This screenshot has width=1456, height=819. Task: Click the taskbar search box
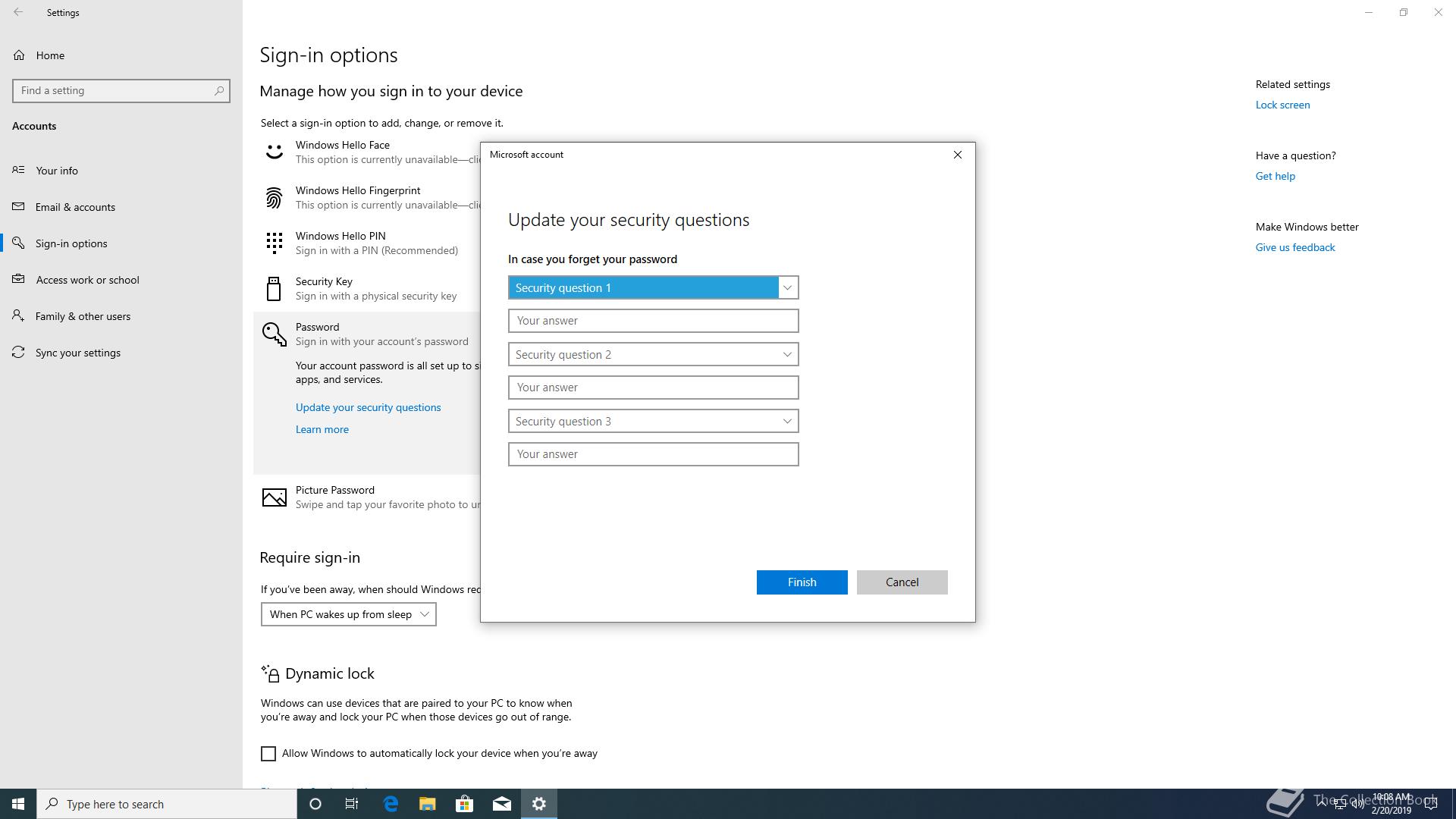167,804
